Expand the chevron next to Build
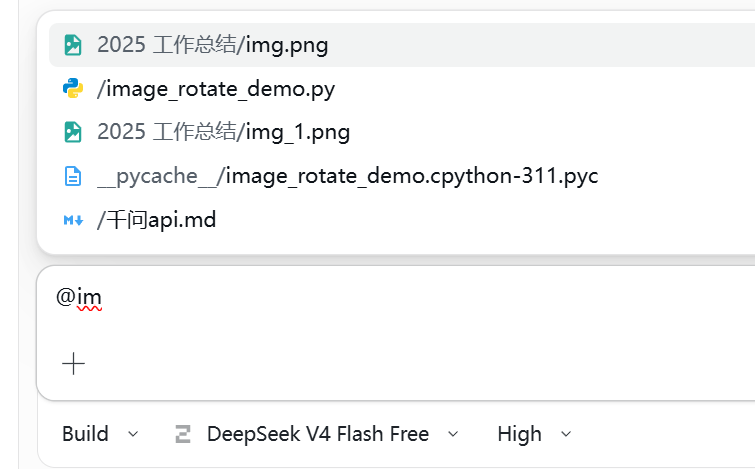The height and width of the screenshot is (469, 755). (x=133, y=434)
